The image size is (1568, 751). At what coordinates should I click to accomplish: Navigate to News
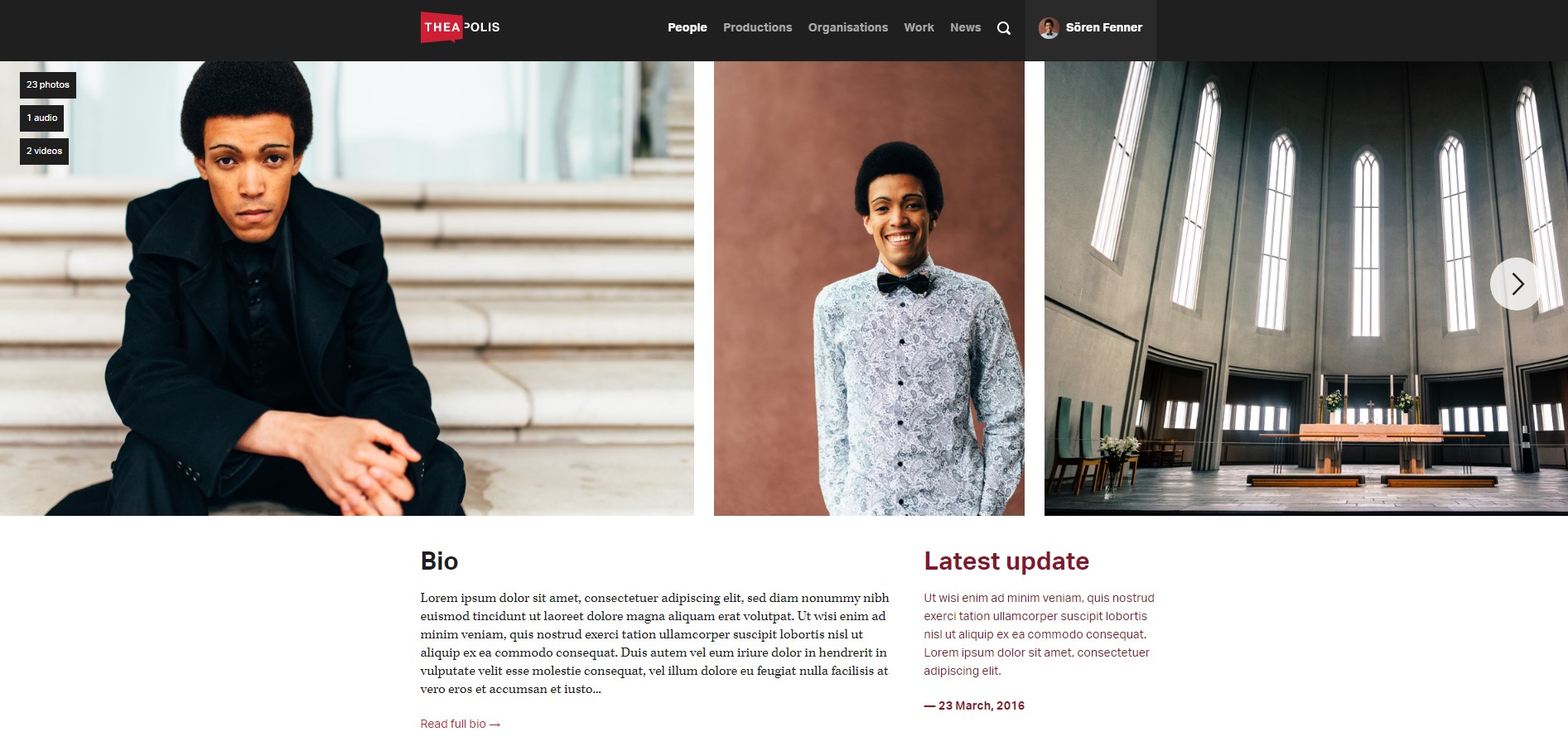tap(965, 27)
